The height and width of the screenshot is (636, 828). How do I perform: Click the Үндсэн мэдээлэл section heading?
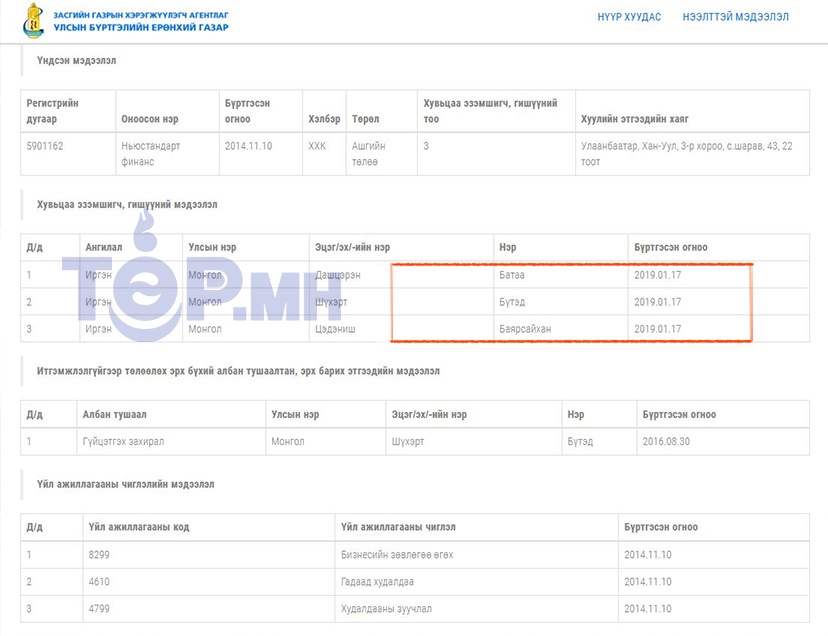[76, 61]
